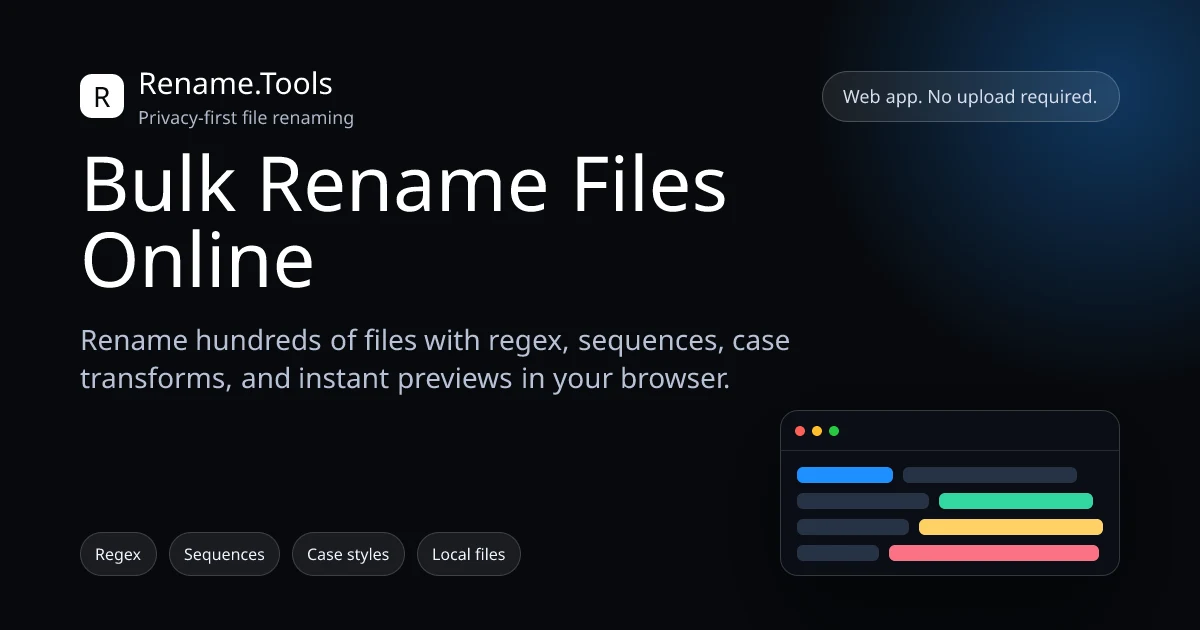The width and height of the screenshot is (1200, 630).
Task: Click the white R logo icon
Action: coord(102,96)
